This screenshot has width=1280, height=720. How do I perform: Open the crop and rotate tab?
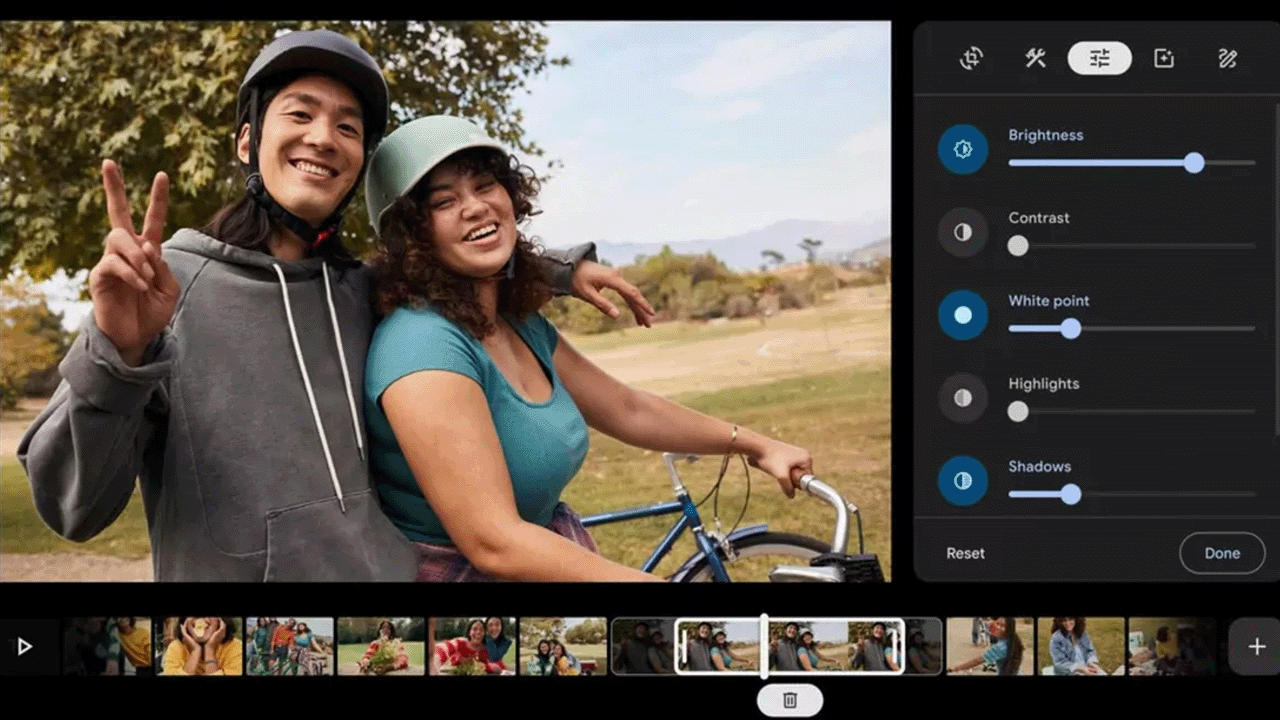[x=971, y=58]
